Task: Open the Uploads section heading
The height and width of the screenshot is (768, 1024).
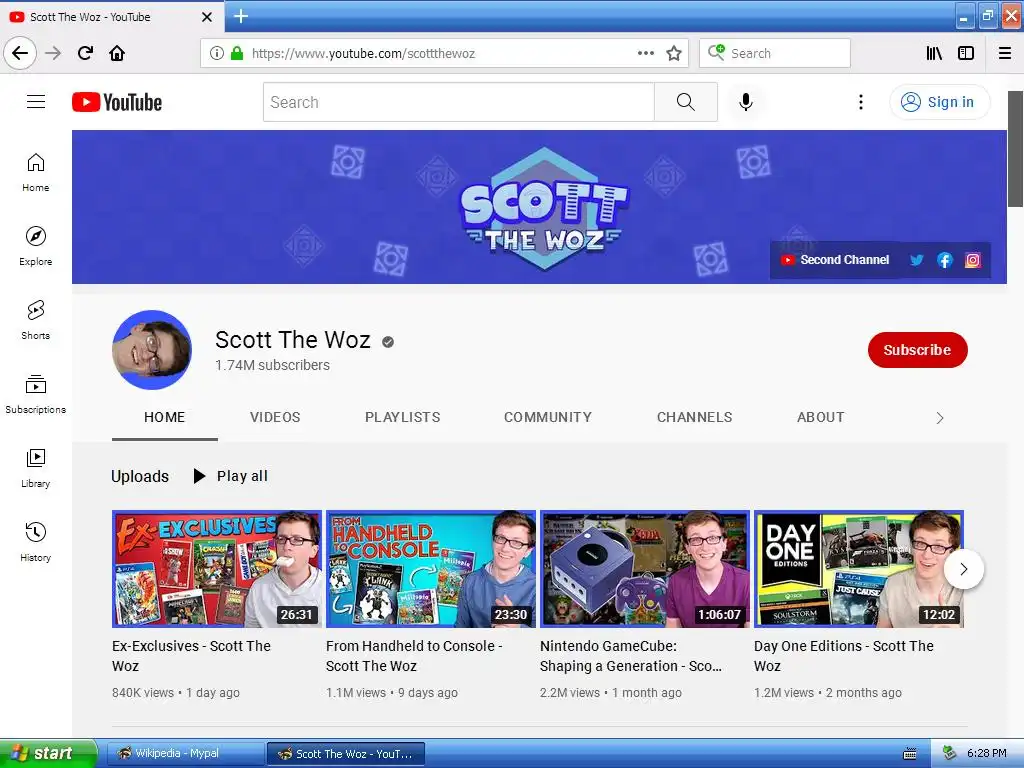Action: 140,476
